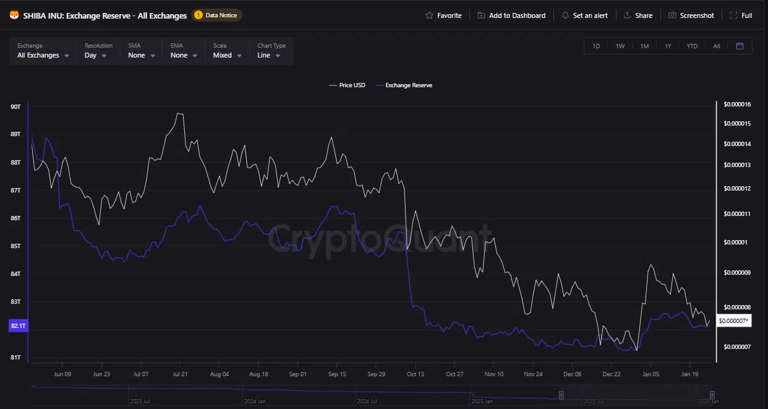The image size is (768, 409).
Task: Select the 1Y time range
Action: click(668, 46)
